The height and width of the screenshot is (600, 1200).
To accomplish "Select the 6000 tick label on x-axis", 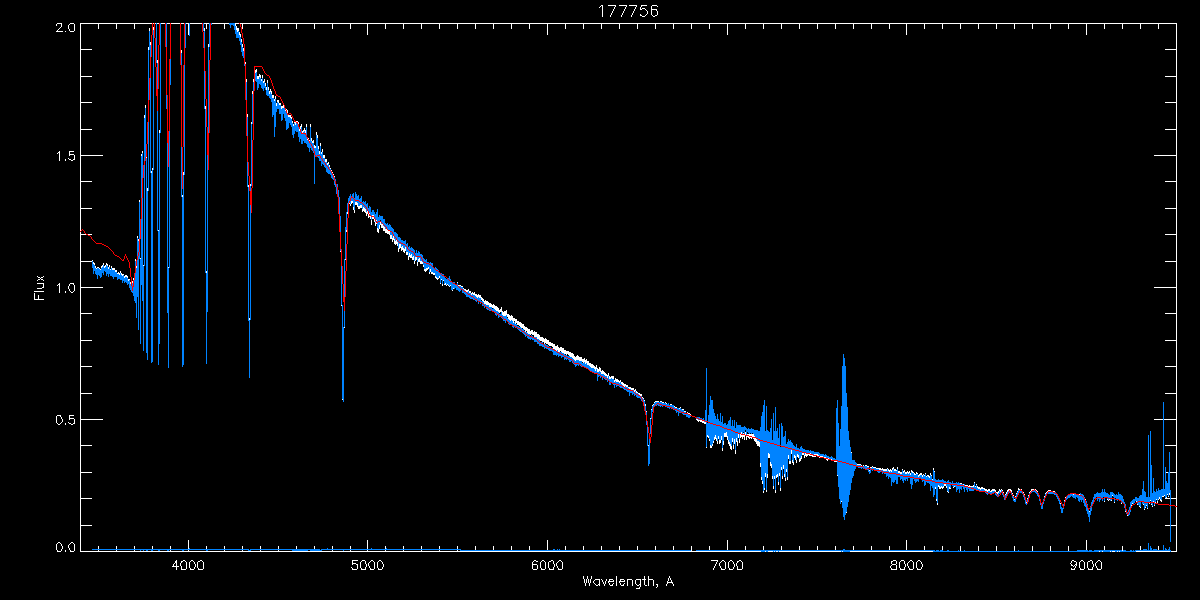I will point(547,564).
